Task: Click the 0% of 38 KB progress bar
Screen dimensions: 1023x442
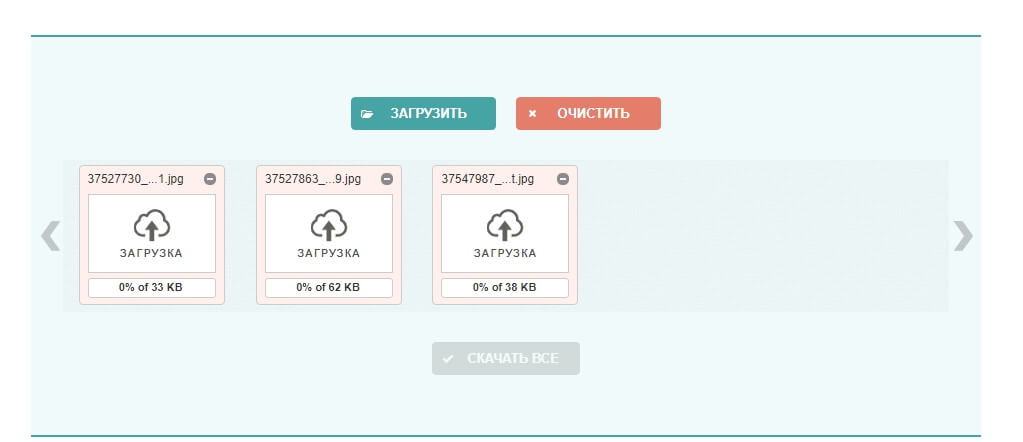Action: point(505,288)
